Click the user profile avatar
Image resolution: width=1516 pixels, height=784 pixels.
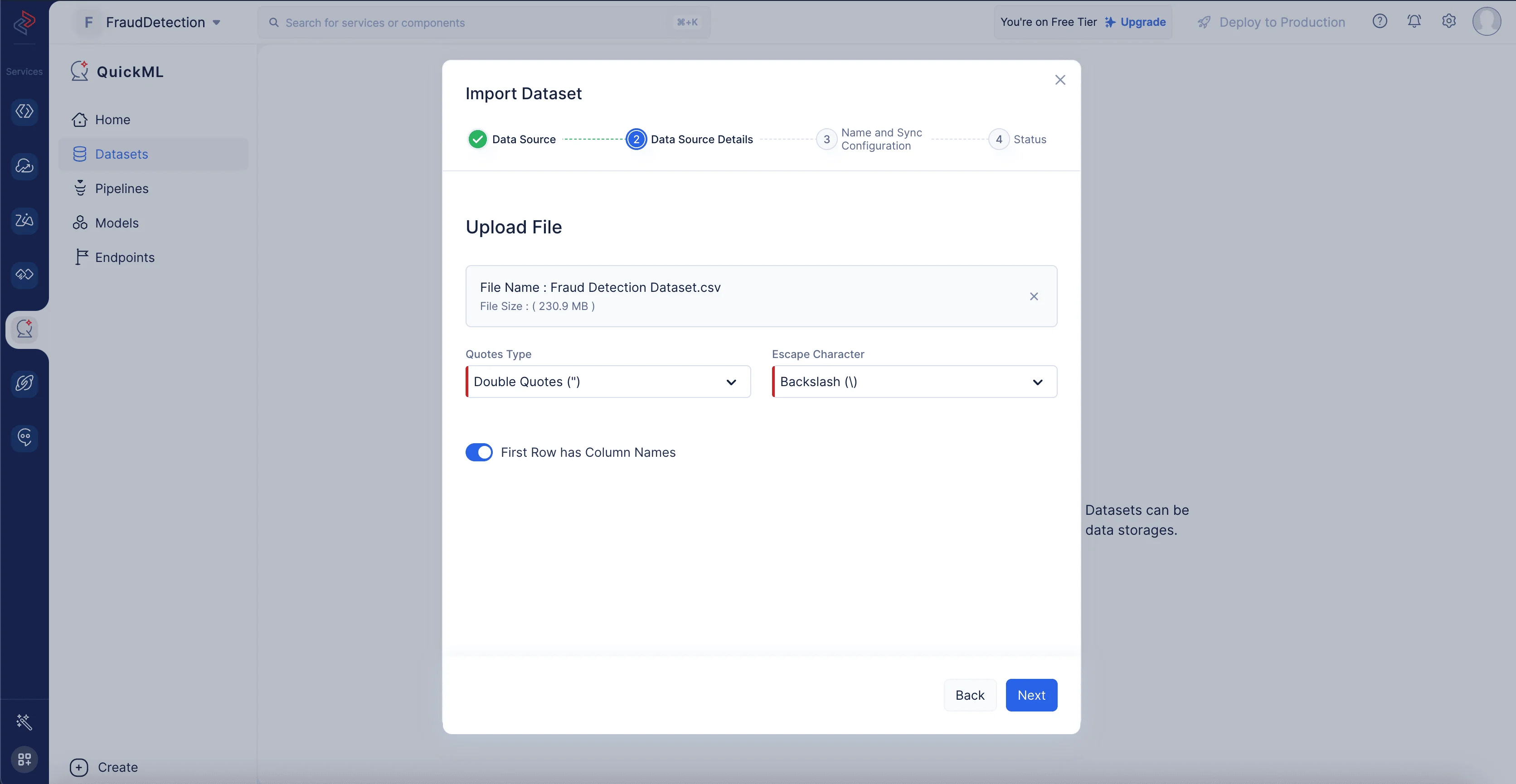click(1486, 22)
